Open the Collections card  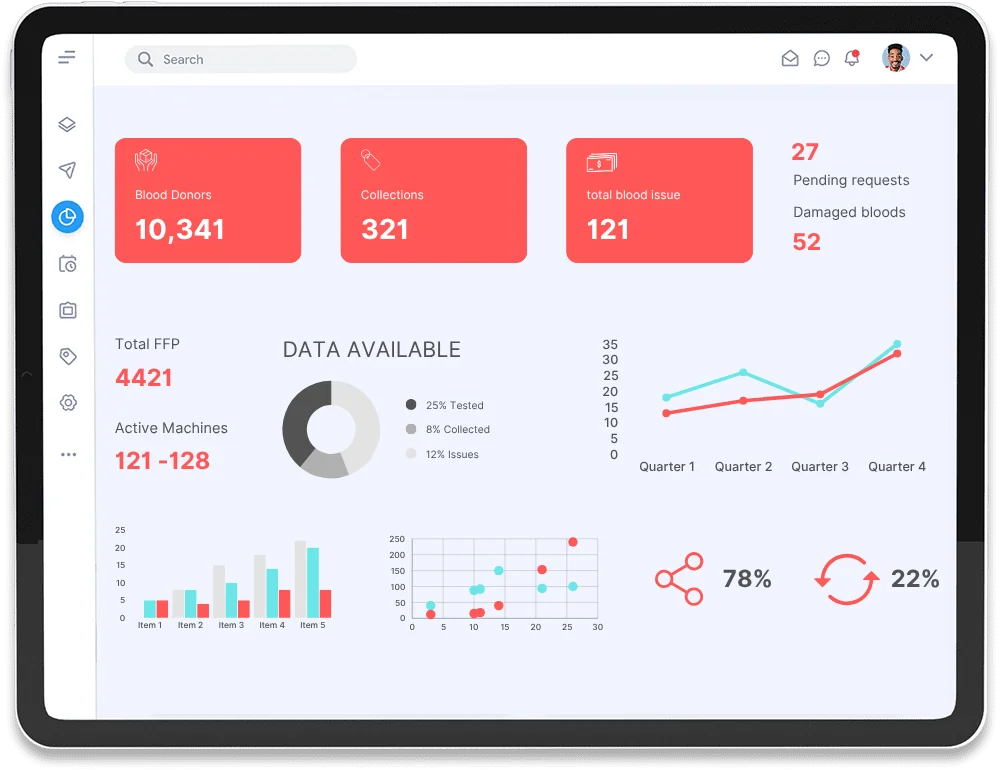pos(433,200)
